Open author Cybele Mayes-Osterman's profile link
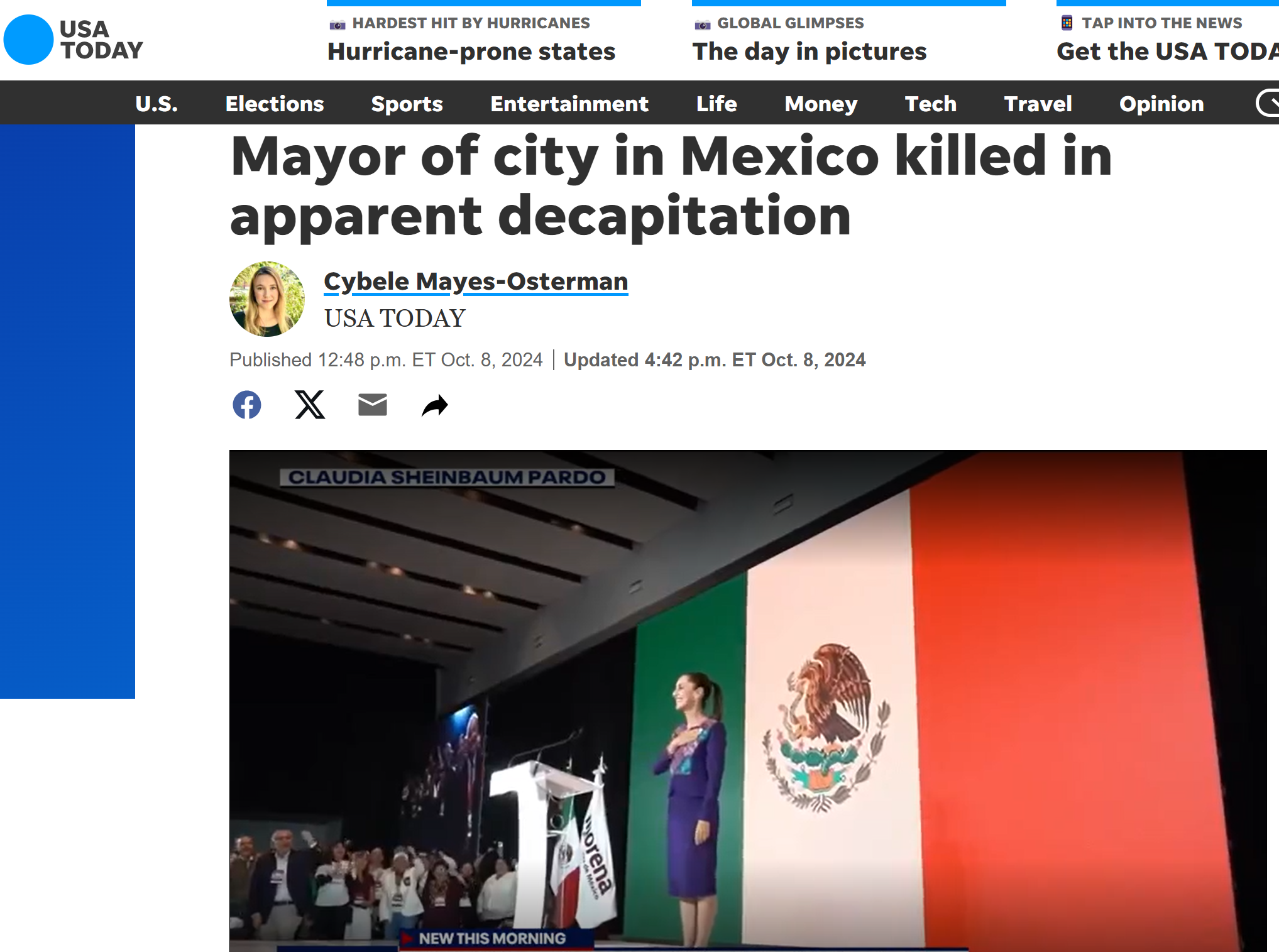Screen dimensions: 1279x952 click(476, 282)
